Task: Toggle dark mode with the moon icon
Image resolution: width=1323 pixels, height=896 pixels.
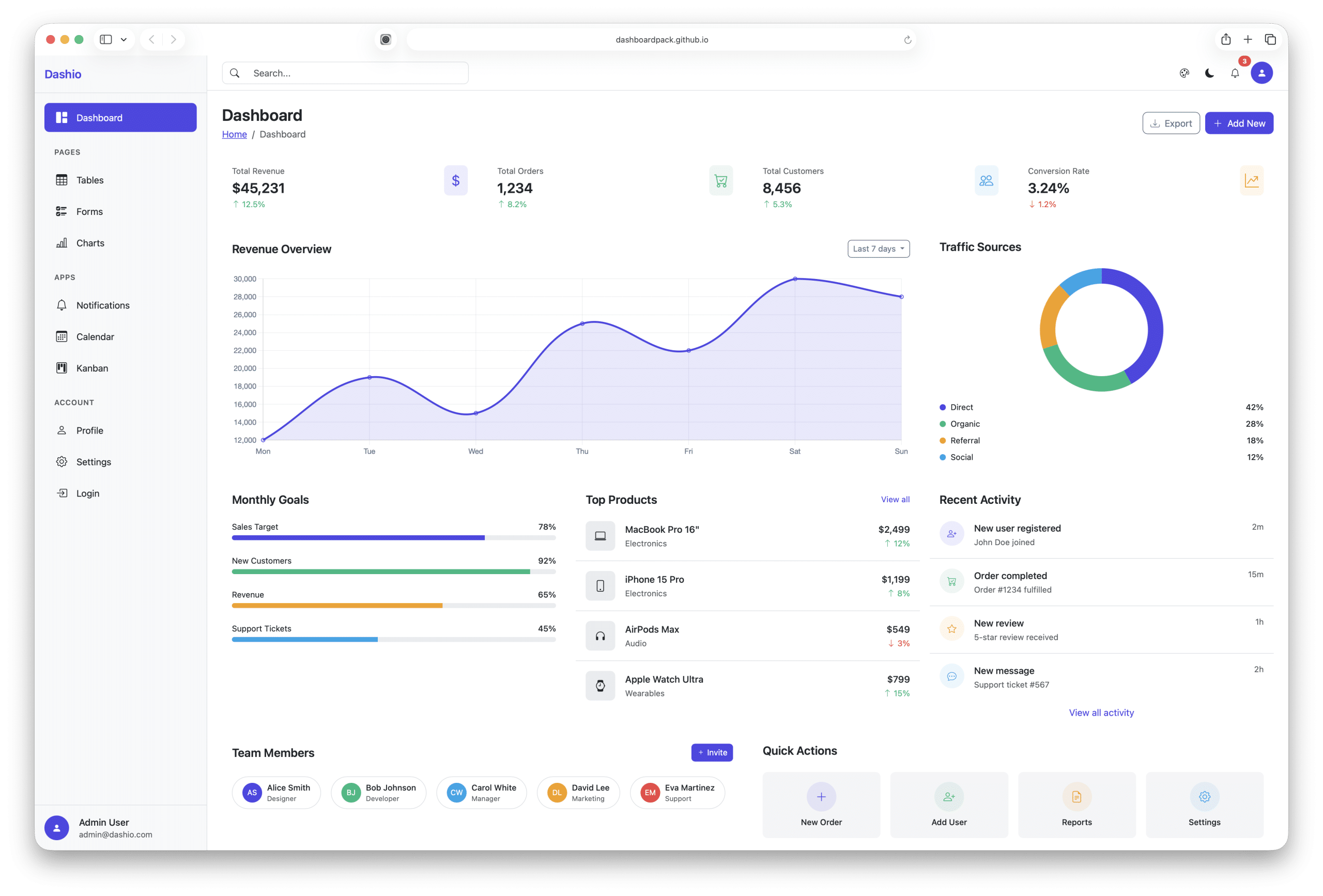Action: click(1209, 73)
